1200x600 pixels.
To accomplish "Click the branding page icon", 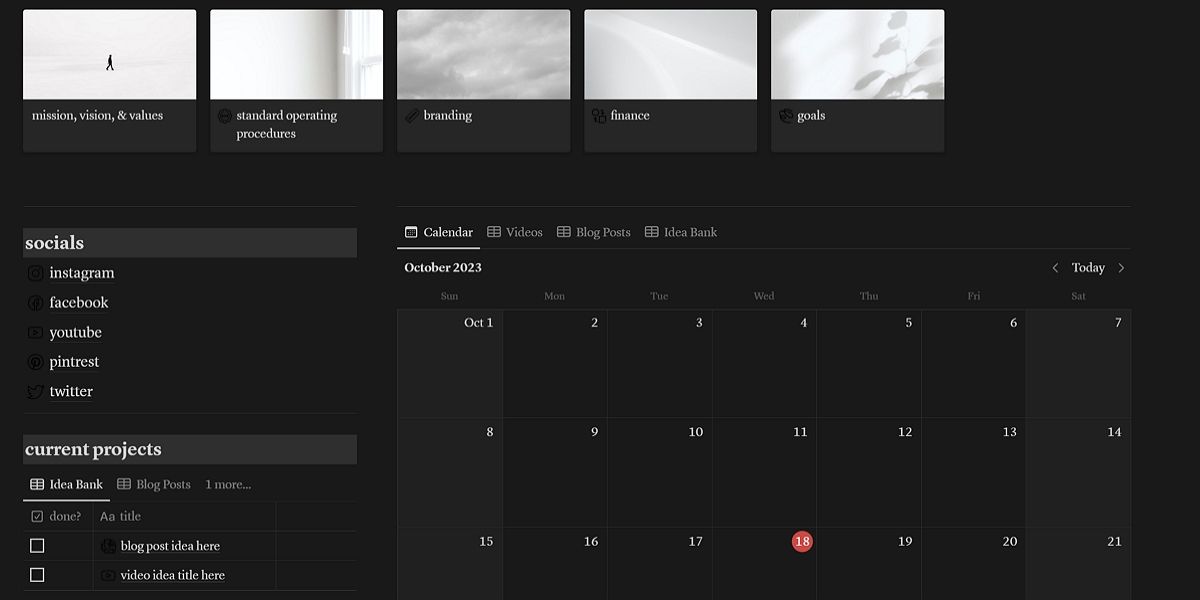I will [411, 116].
